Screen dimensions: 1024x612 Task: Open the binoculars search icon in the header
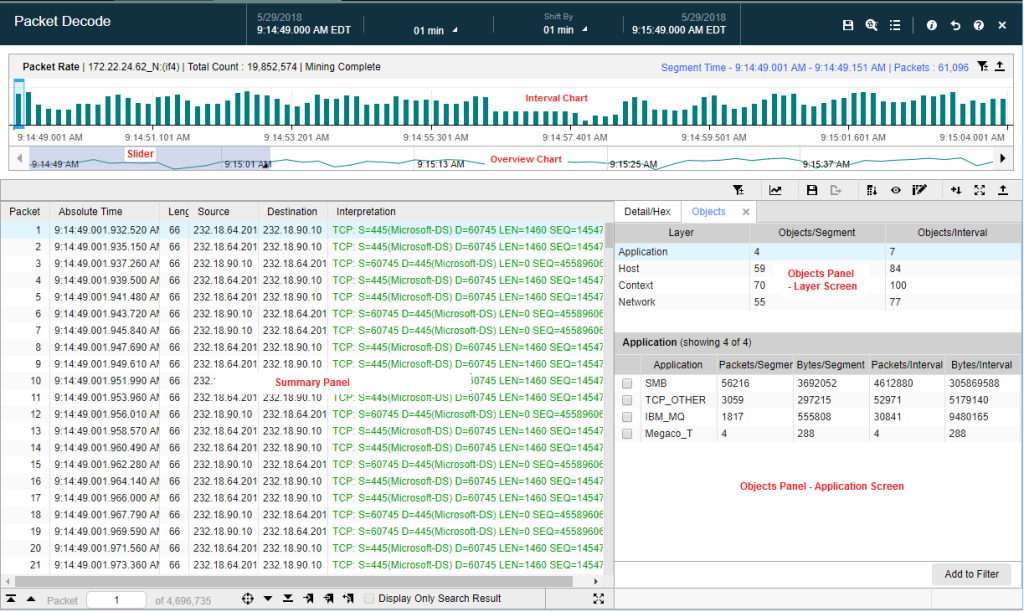[871, 25]
